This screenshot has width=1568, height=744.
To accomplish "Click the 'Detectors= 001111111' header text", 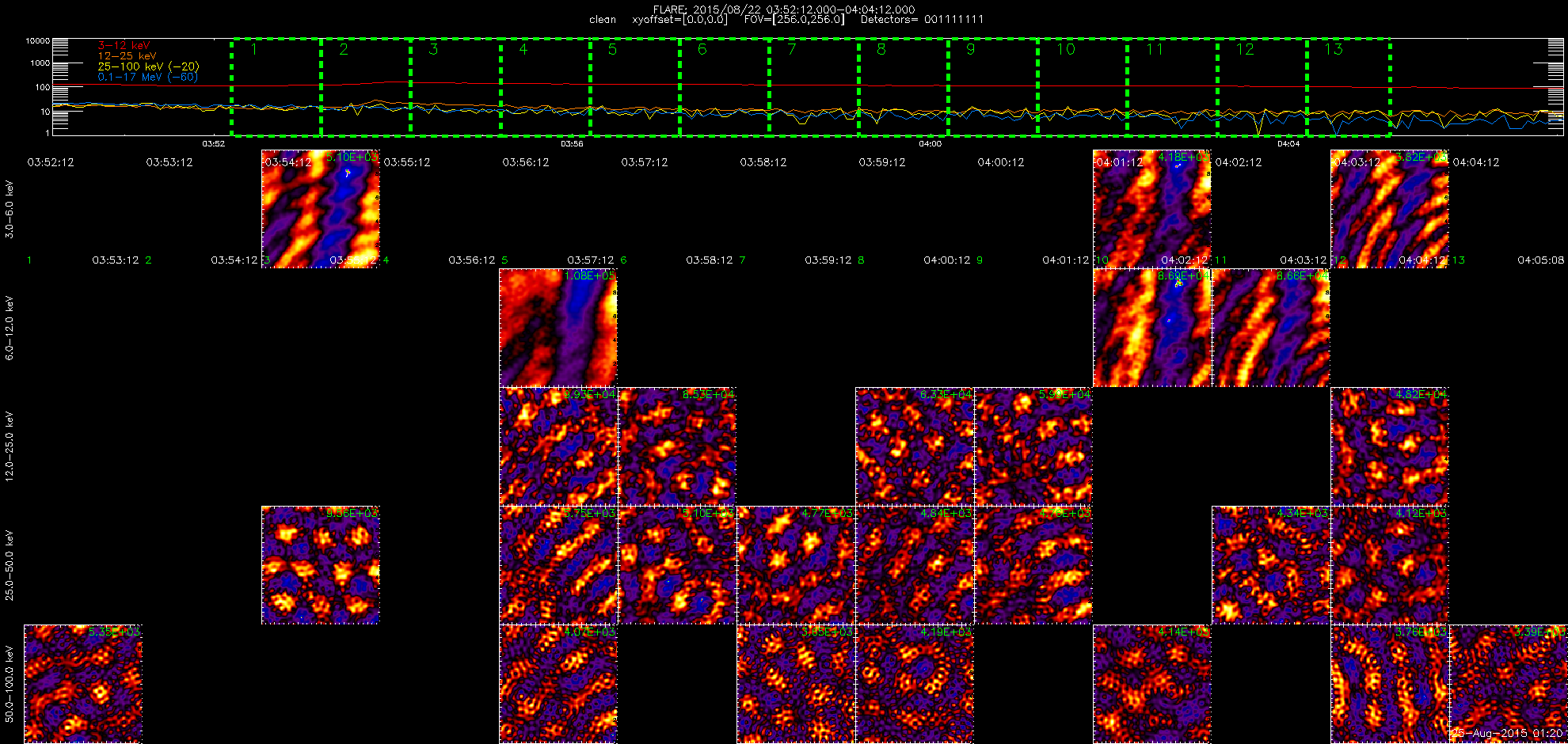I will coord(922,19).
